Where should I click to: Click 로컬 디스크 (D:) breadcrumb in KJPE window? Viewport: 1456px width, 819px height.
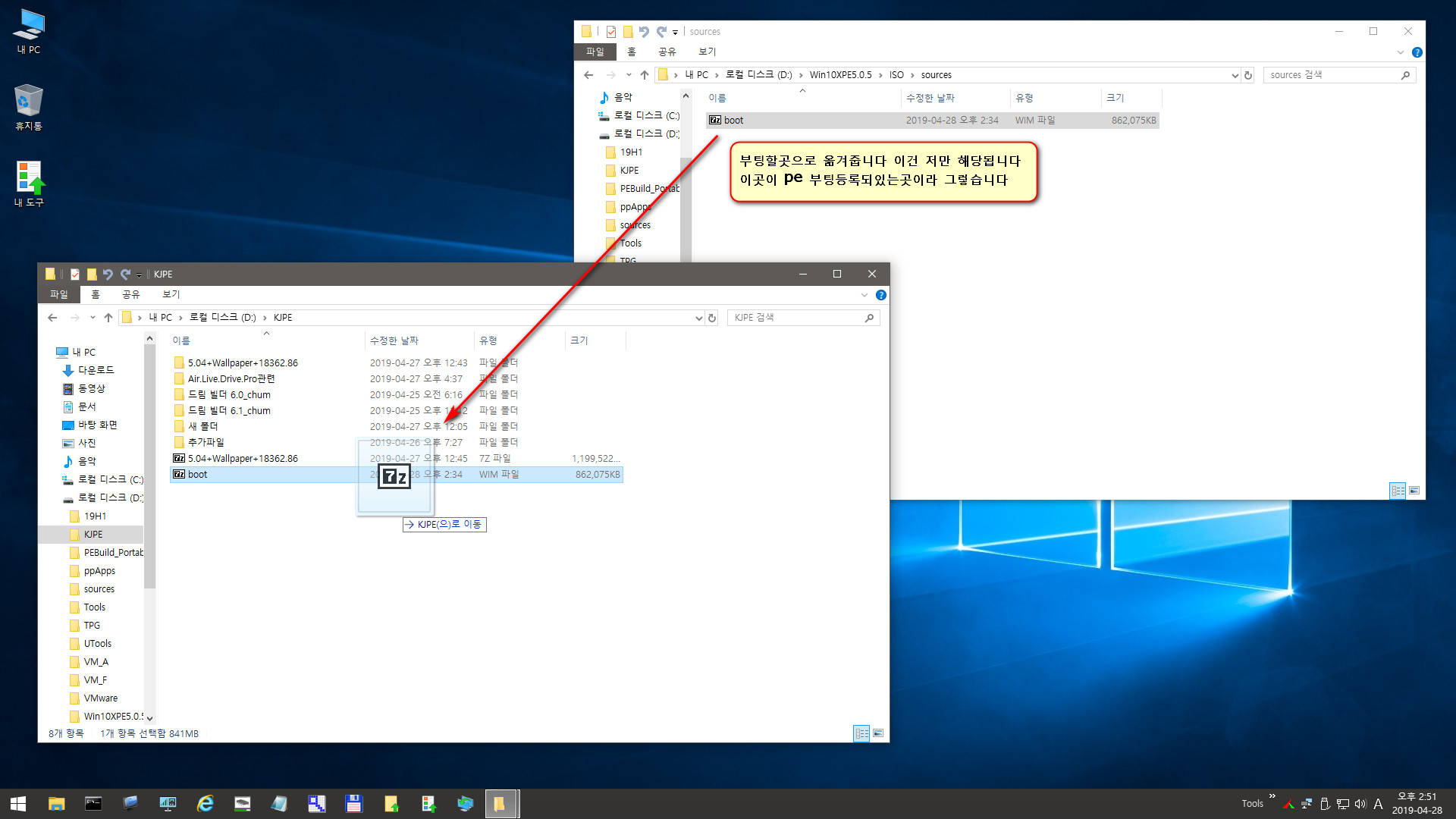click(x=223, y=318)
